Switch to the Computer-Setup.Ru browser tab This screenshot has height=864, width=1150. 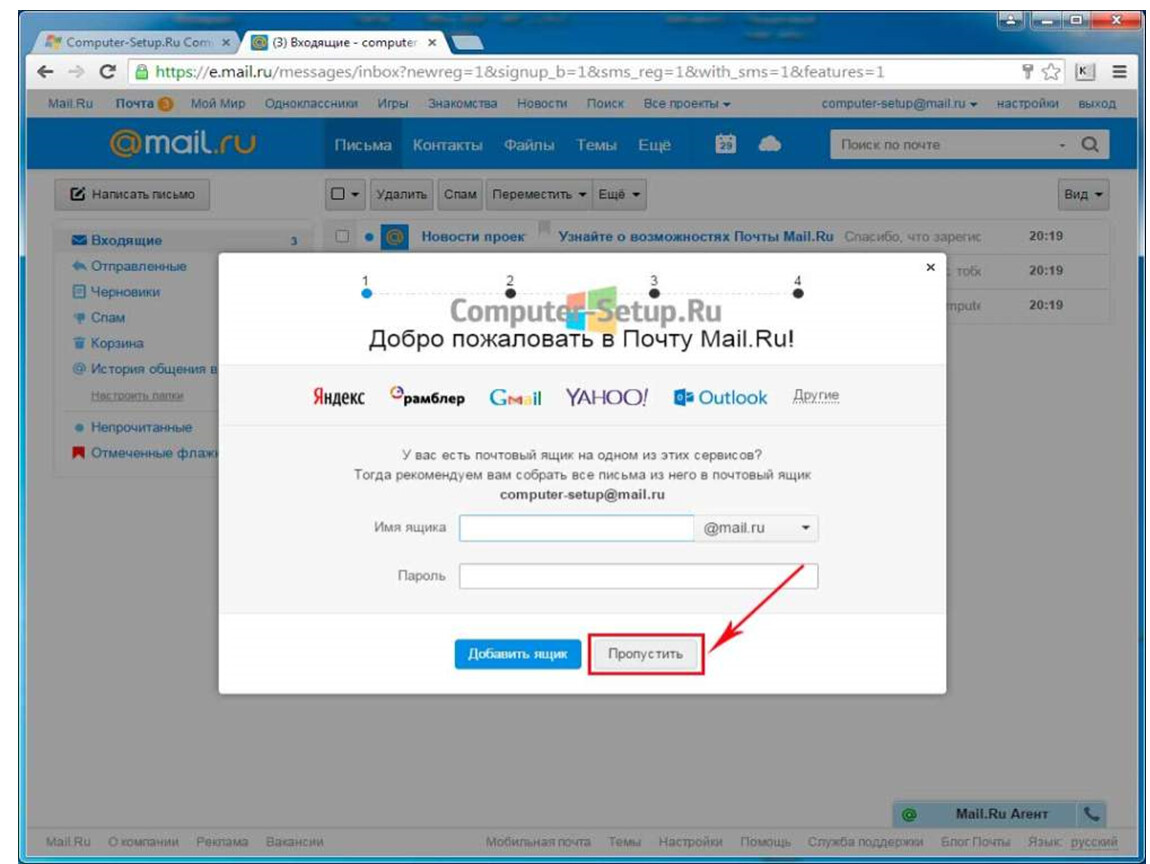pos(138,43)
